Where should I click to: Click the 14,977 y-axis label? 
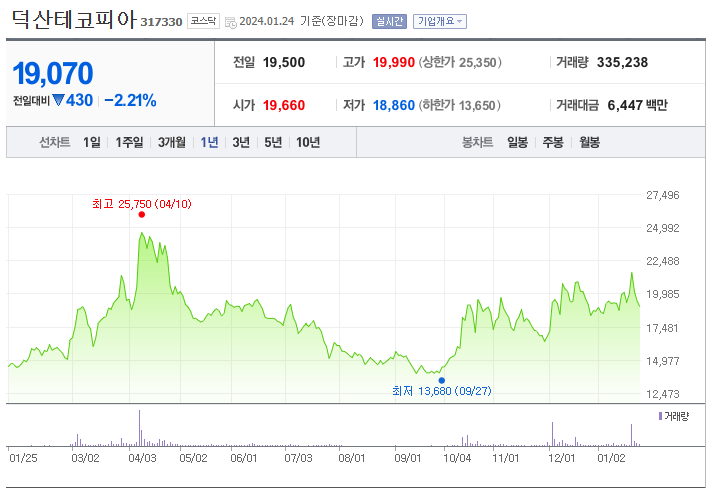pyautogui.click(x=662, y=361)
